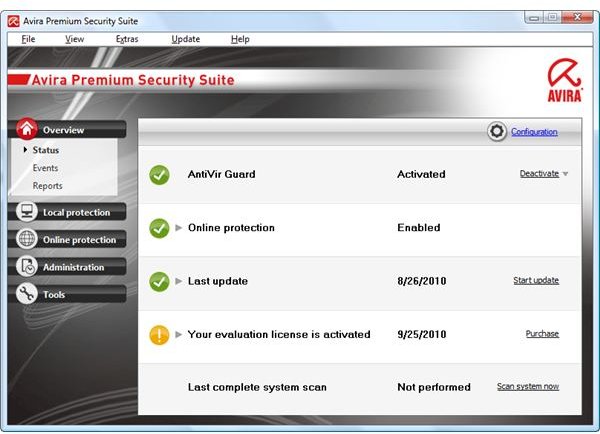Viewport: 600px width, 434px height.
Task: Open the Administration section
Action: click(x=67, y=267)
